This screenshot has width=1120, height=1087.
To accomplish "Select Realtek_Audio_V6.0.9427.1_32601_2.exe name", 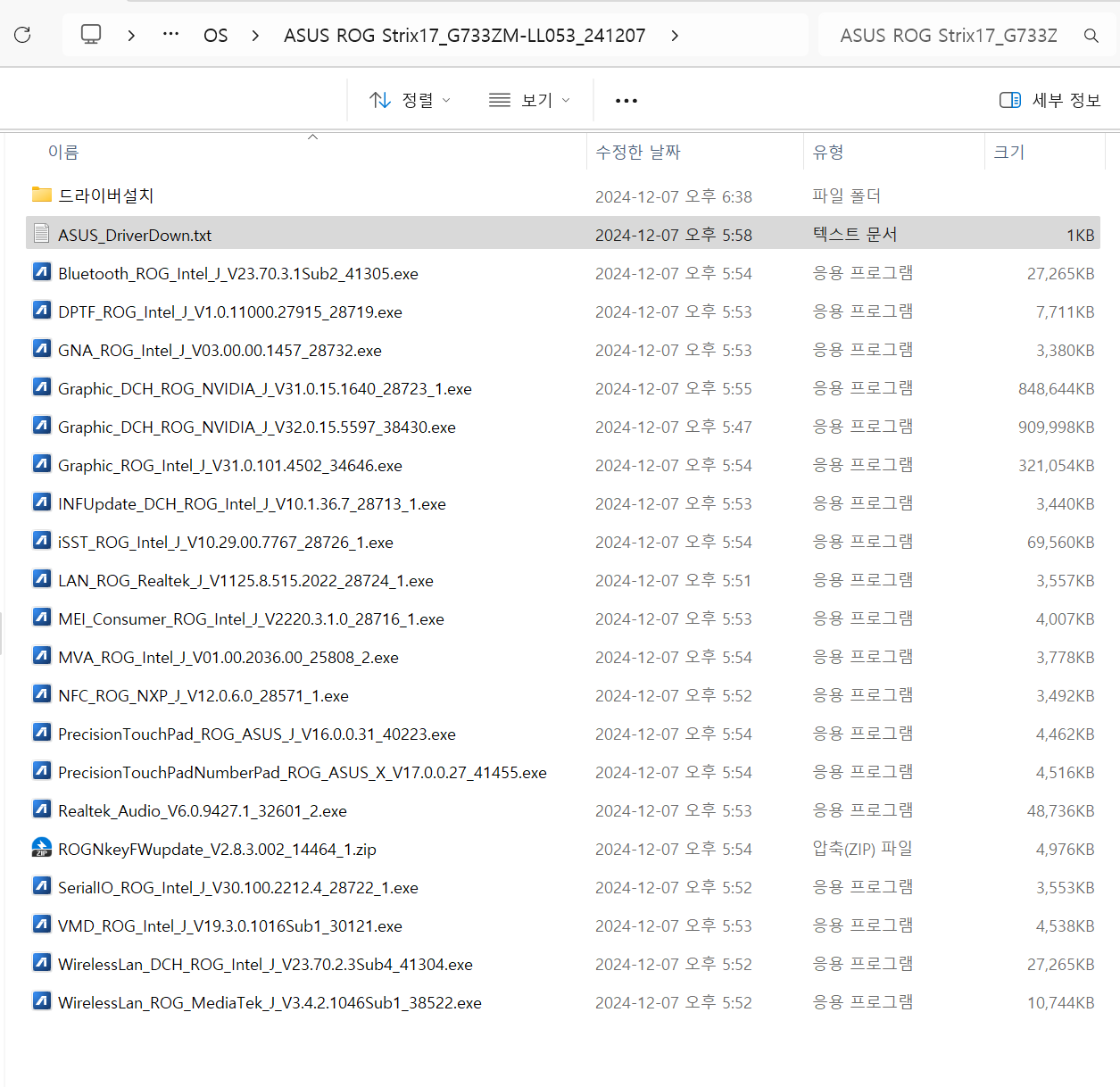I will click(x=203, y=810).
